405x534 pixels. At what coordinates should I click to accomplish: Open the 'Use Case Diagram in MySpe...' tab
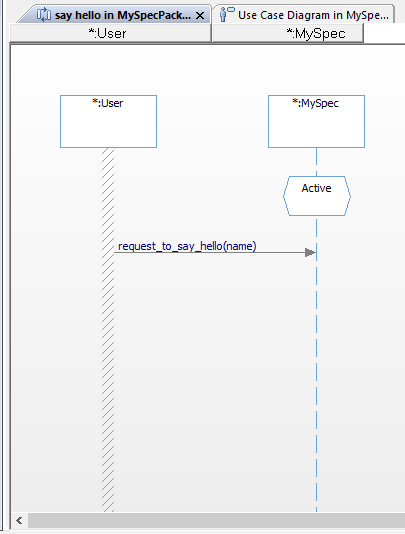click(304, 15)
